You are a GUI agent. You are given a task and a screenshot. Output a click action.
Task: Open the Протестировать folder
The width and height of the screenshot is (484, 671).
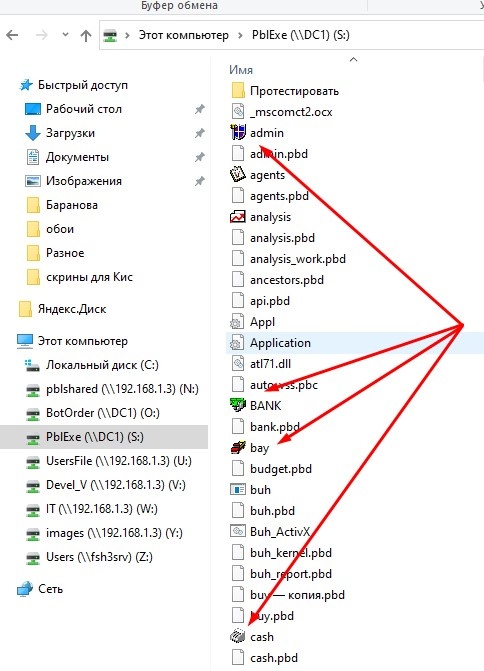(x=294, y=91)
